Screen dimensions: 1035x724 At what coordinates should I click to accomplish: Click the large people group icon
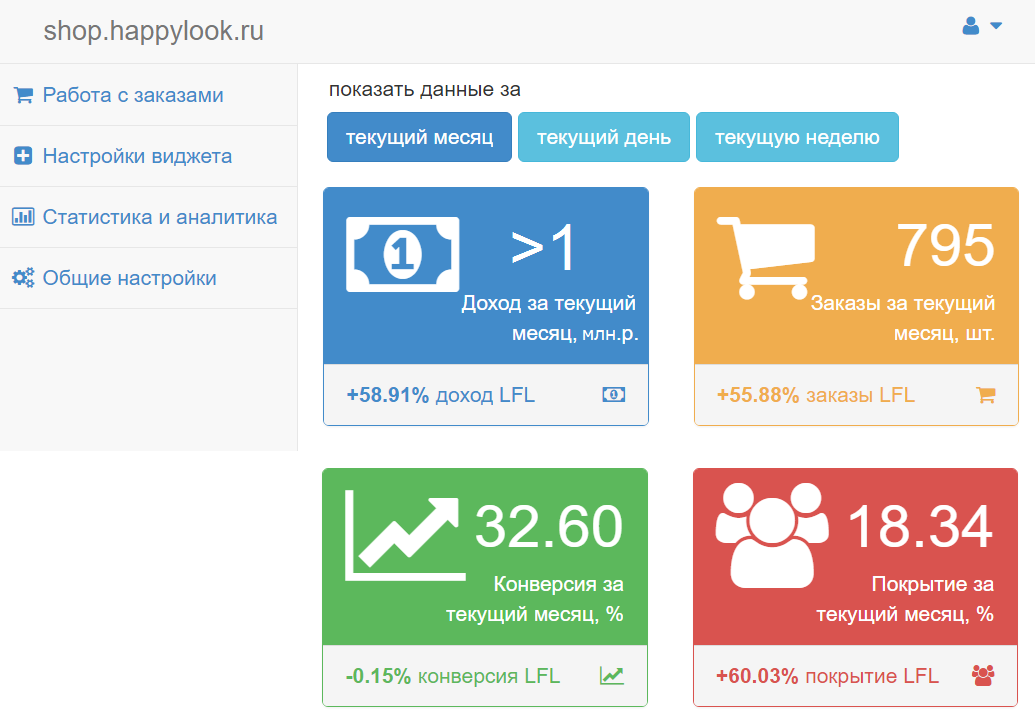click(772, 534)
